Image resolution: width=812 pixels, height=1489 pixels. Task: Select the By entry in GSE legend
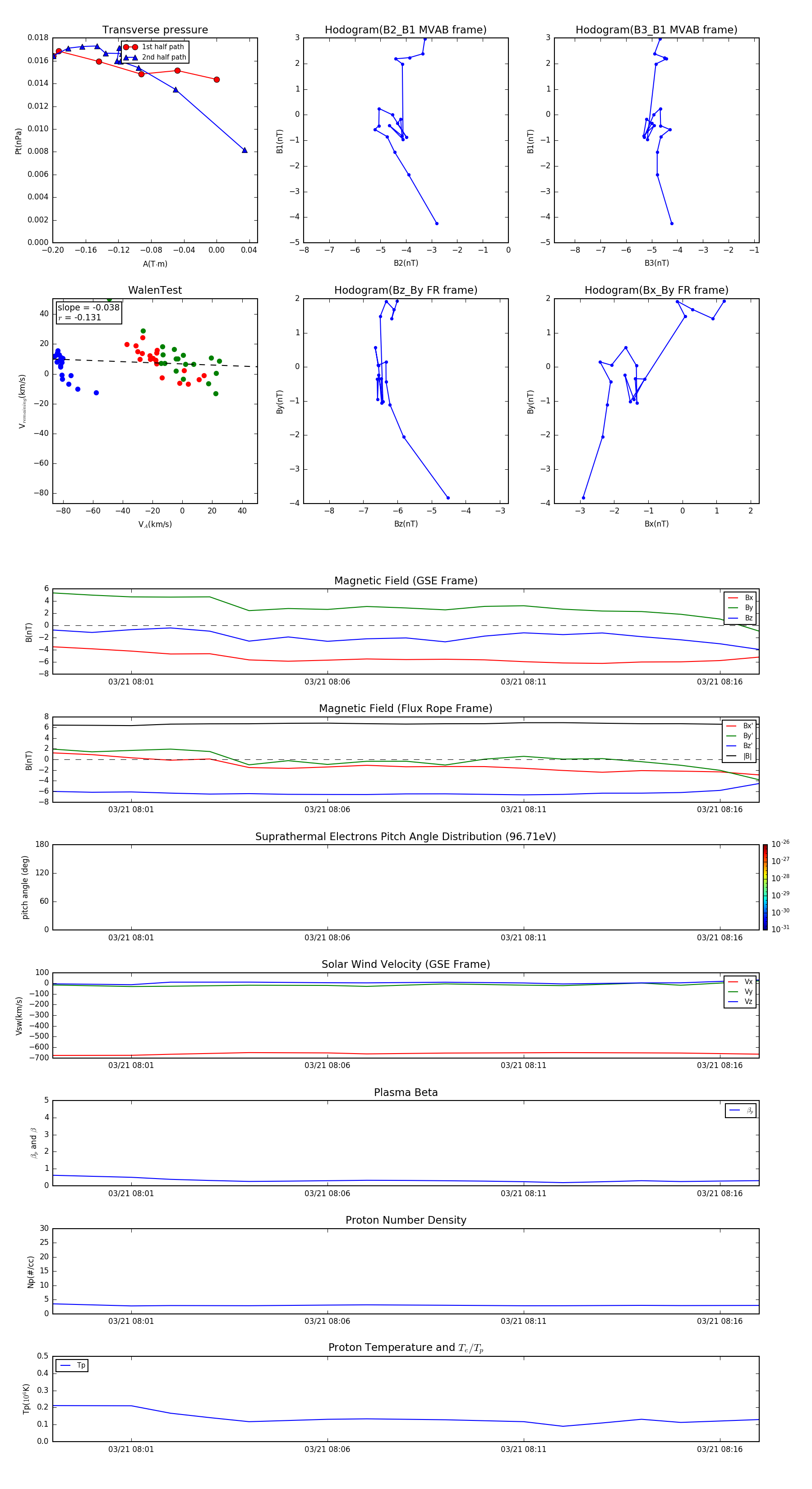(x=740, y=607)
